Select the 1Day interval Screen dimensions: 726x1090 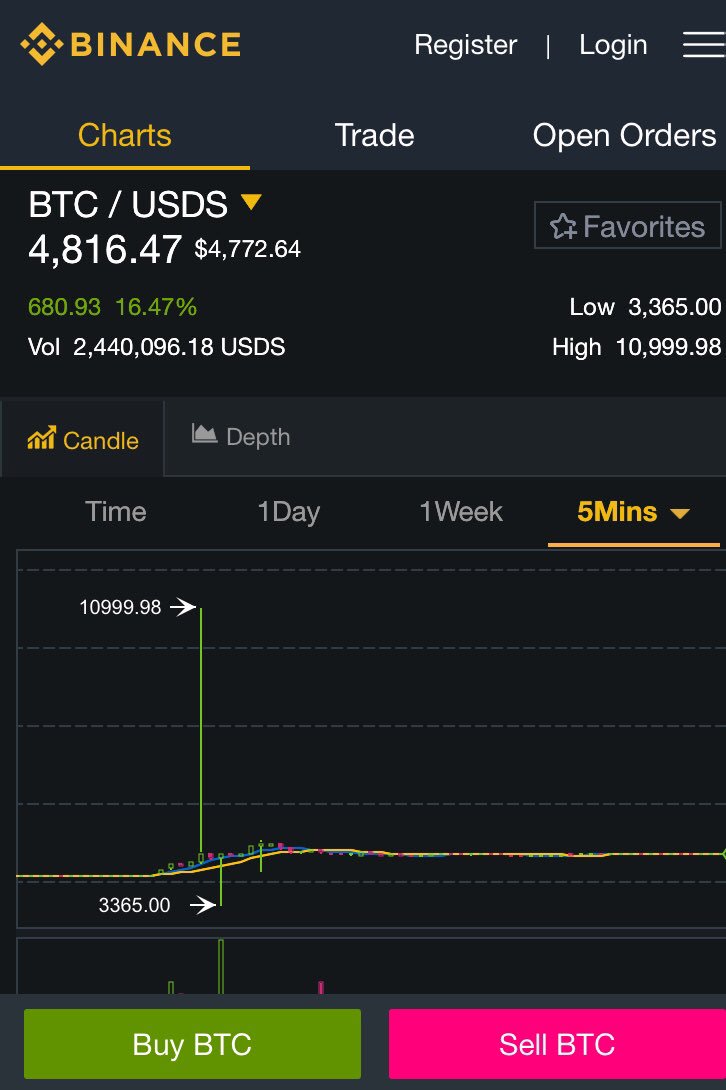[289, 512]
